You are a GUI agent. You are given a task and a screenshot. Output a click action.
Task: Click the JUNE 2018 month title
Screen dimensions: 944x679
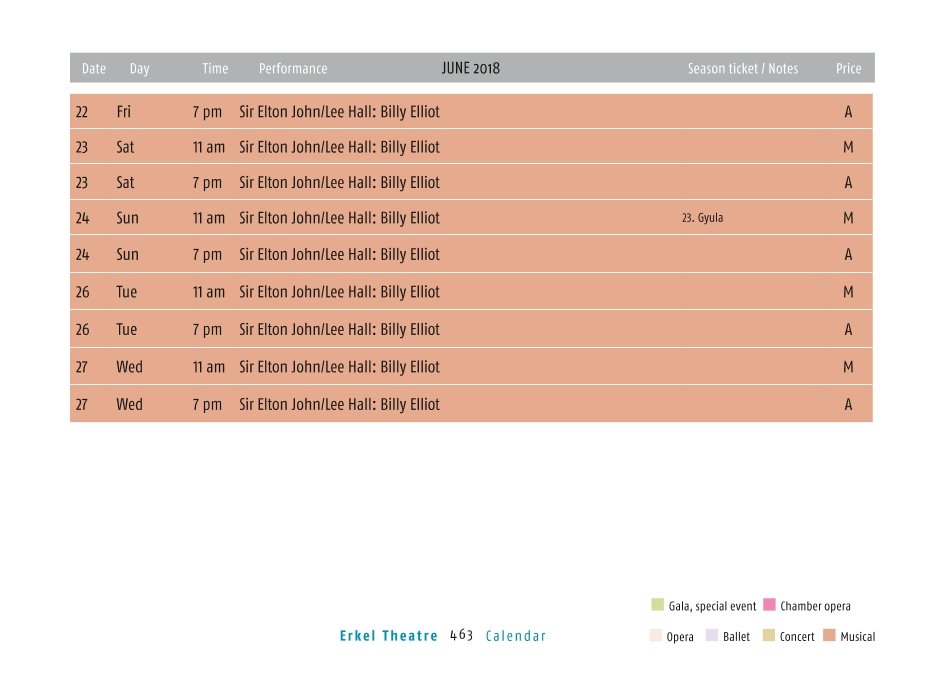point(471,68)
